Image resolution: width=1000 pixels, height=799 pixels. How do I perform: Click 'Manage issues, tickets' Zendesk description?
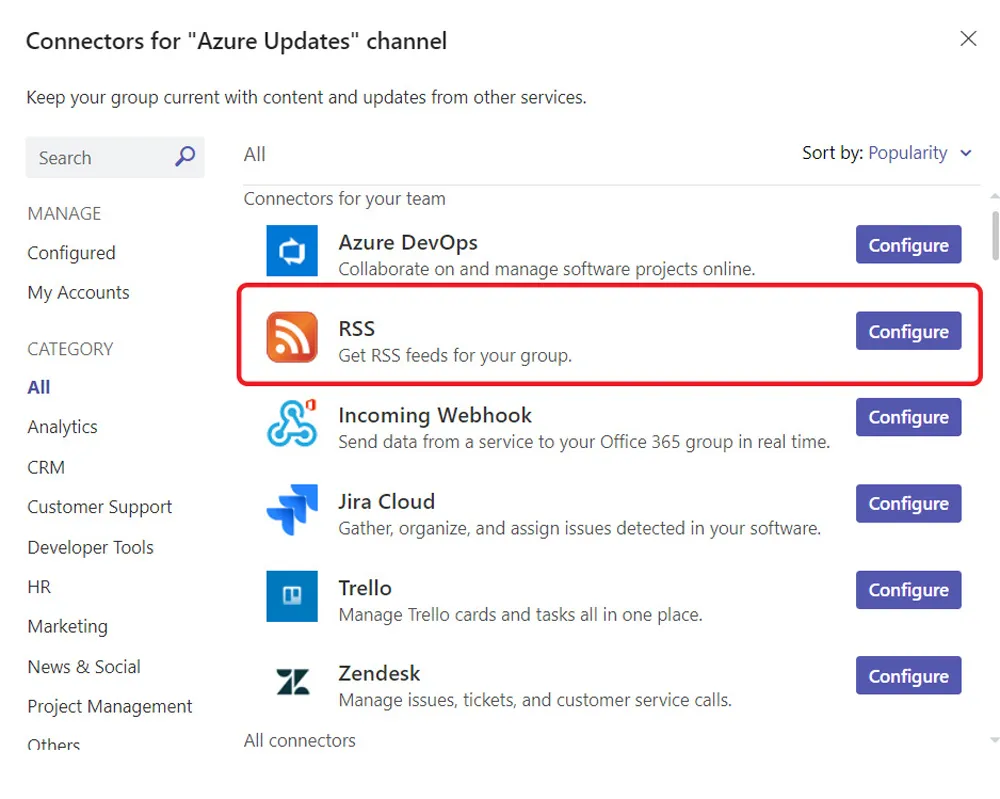tap(534, 700)
